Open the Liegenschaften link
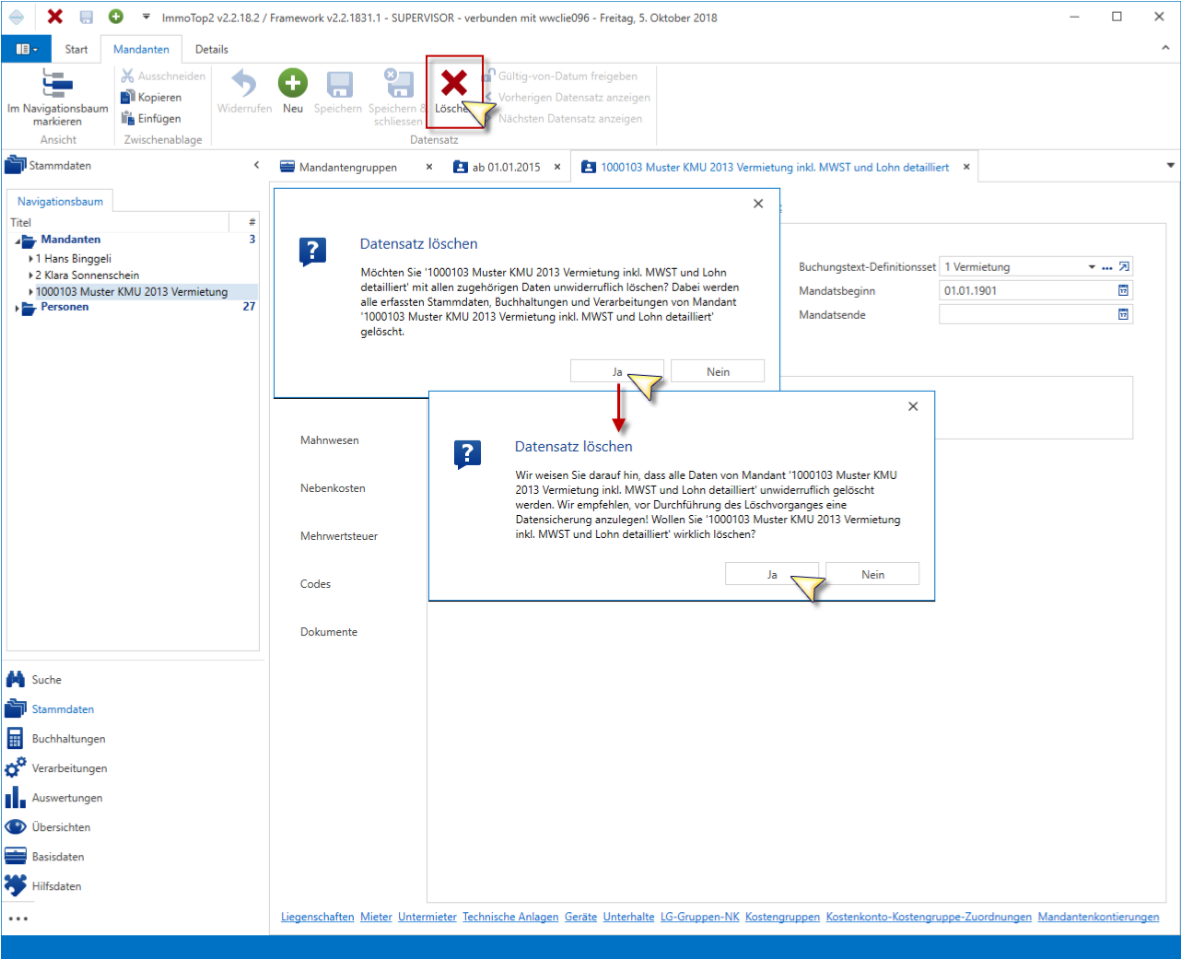 (x=317, y=917)
